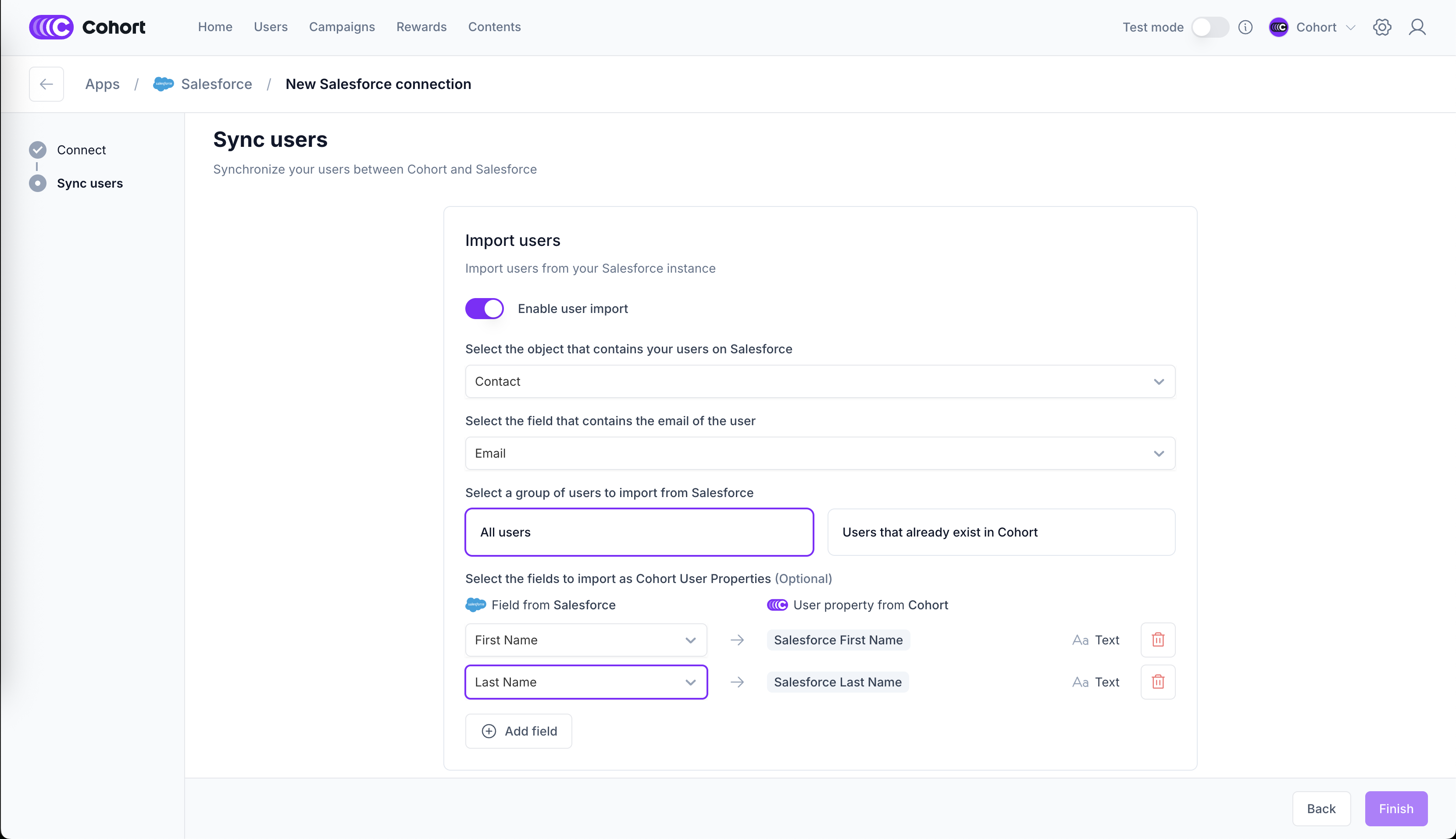Select Users that already exist in Cohort

pos(1001,532)
